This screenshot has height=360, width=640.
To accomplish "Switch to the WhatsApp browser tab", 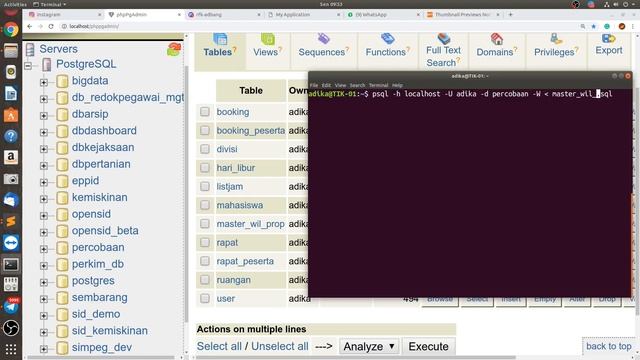I will 383,14.
